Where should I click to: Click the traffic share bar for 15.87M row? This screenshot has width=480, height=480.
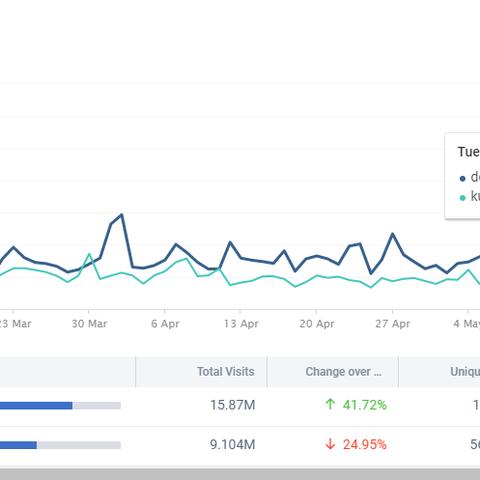coord(60,405)
